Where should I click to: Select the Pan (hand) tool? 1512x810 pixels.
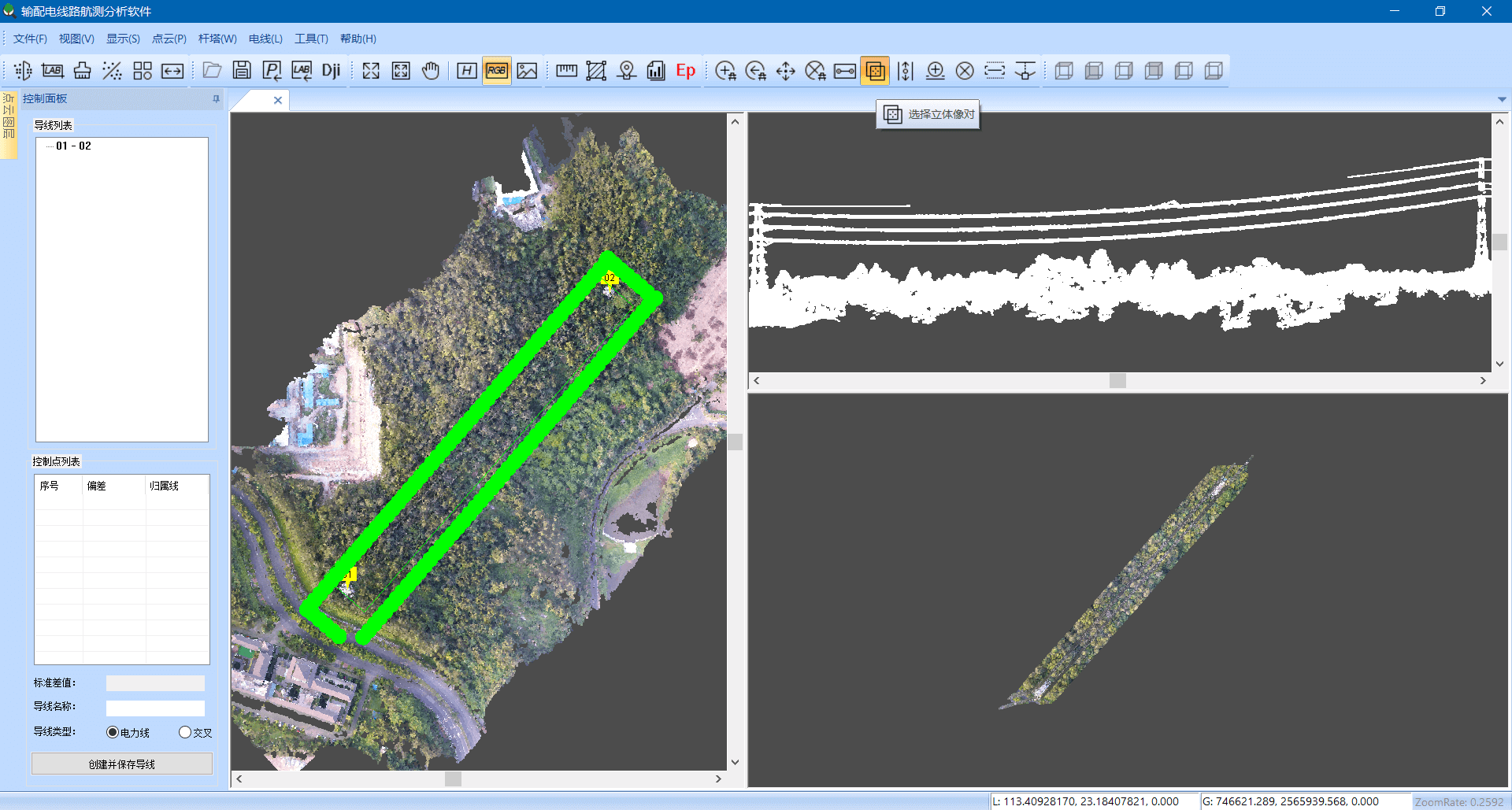431,70
